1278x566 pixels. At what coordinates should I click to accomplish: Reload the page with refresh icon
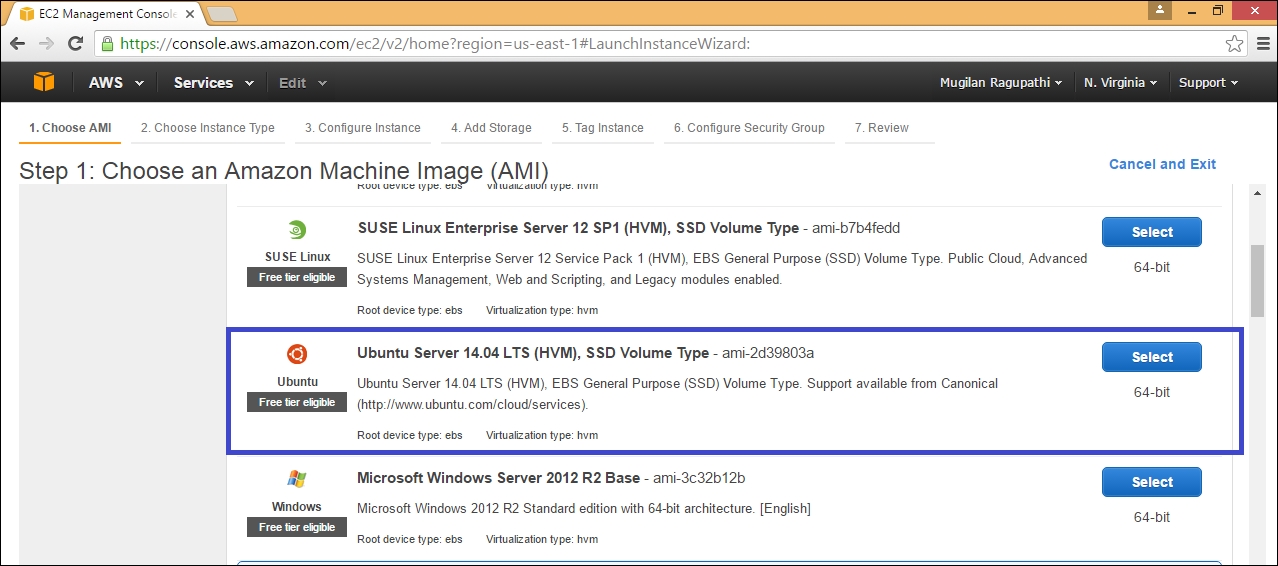point(75,44)
